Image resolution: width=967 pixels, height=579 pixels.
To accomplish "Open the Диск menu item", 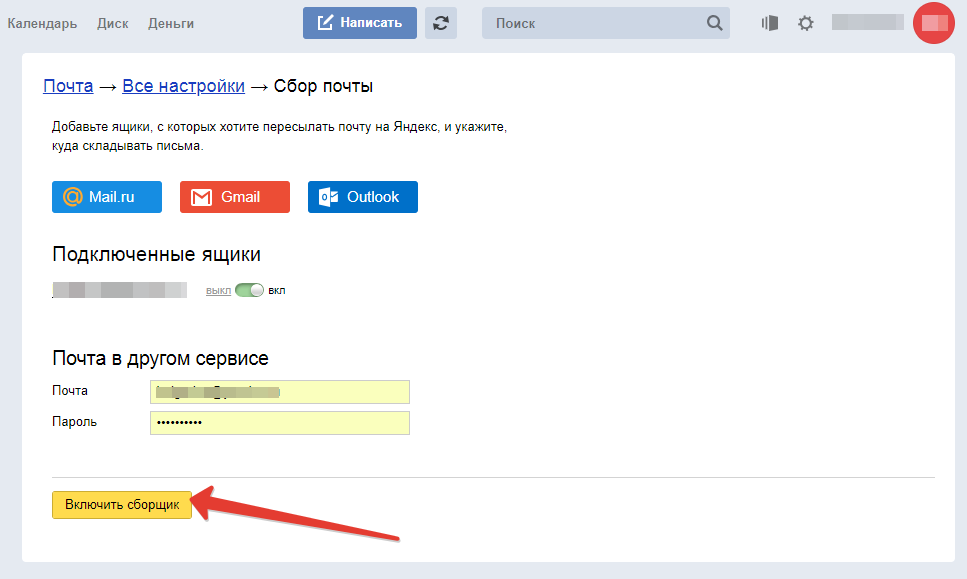I will (113, 23).
